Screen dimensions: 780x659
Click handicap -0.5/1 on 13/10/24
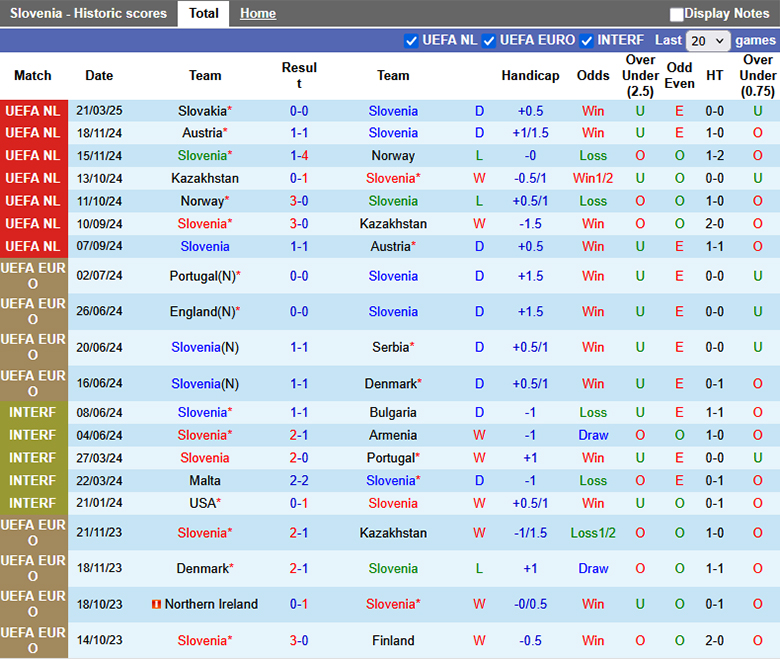530,178
